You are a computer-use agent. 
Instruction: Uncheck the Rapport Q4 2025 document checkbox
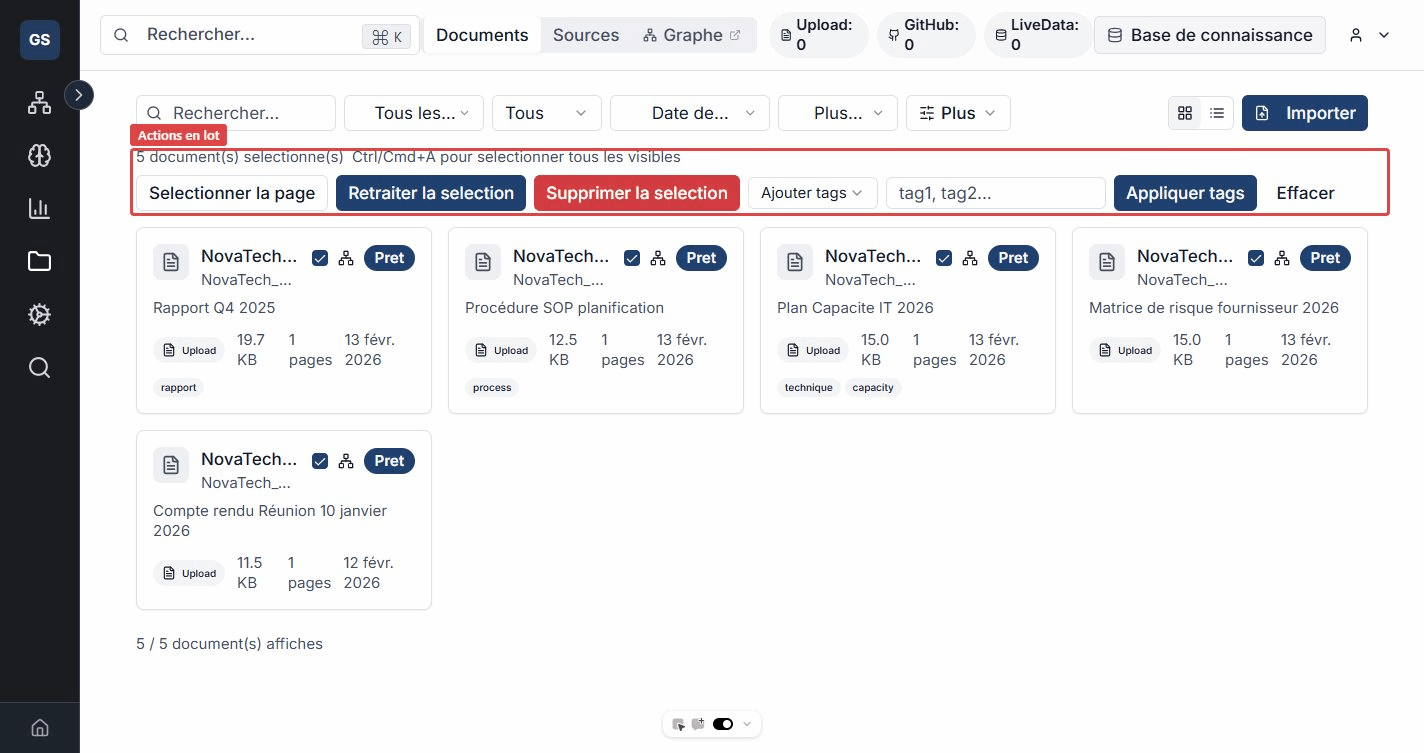coord(320,258)
